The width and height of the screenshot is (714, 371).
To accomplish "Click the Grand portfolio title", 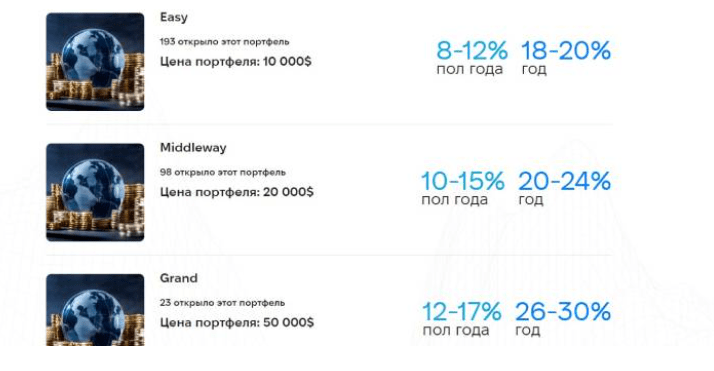I will pos(178,278).
